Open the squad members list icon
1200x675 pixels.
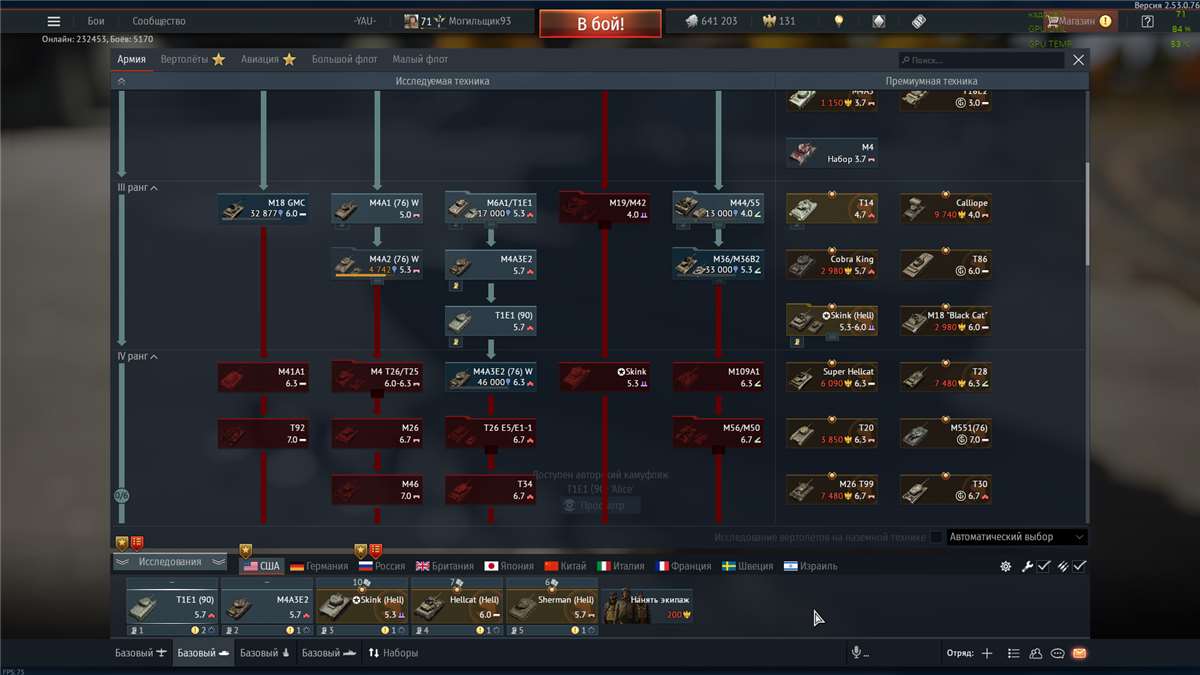[x=1013, y=653]
